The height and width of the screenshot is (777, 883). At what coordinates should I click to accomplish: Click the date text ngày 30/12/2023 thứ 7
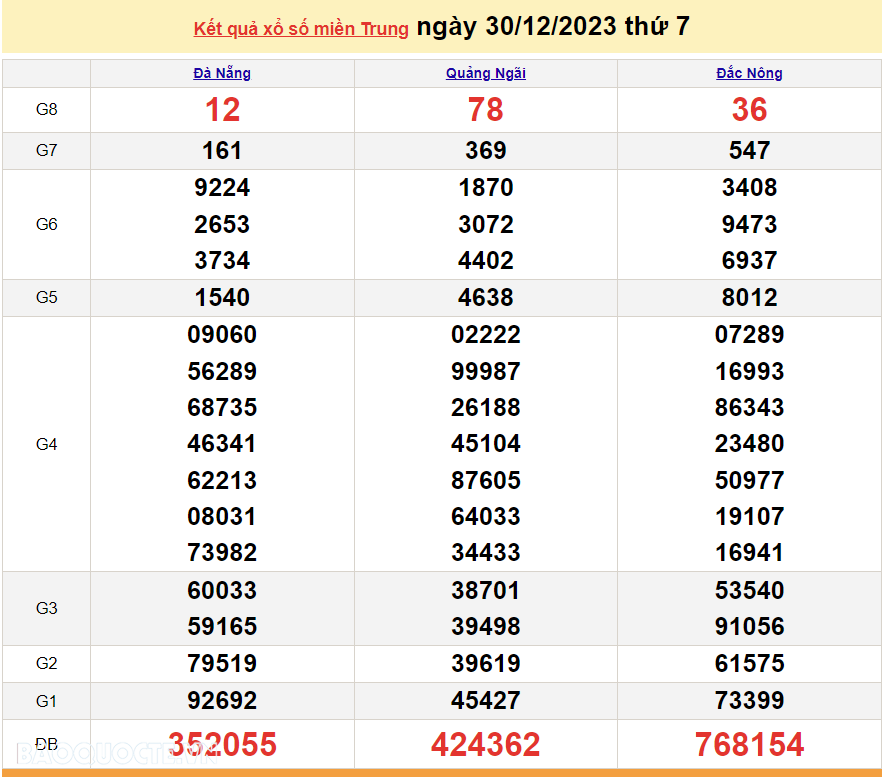click(x=553, y=27)
